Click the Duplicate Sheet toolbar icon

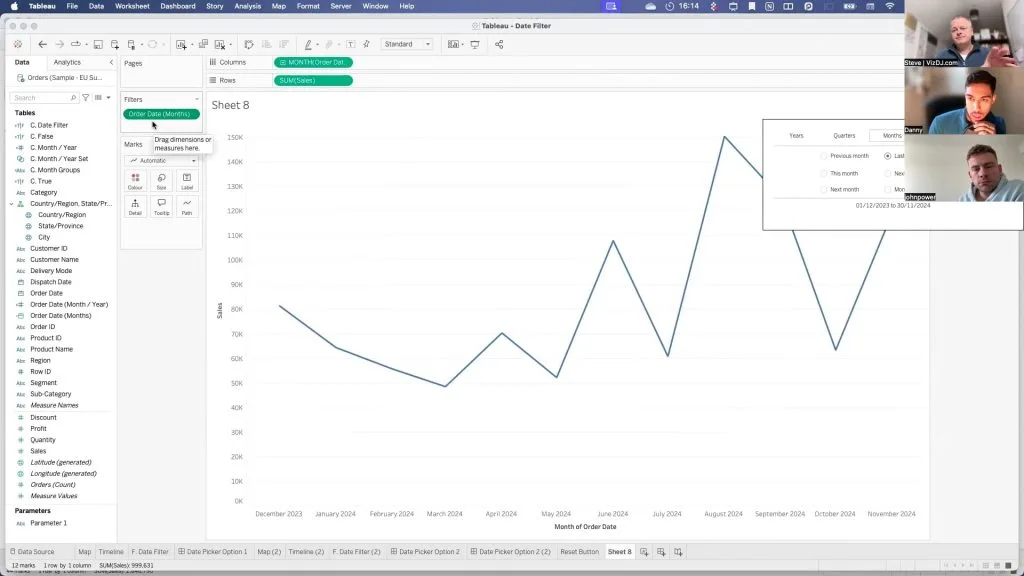[x=203, y=44]
